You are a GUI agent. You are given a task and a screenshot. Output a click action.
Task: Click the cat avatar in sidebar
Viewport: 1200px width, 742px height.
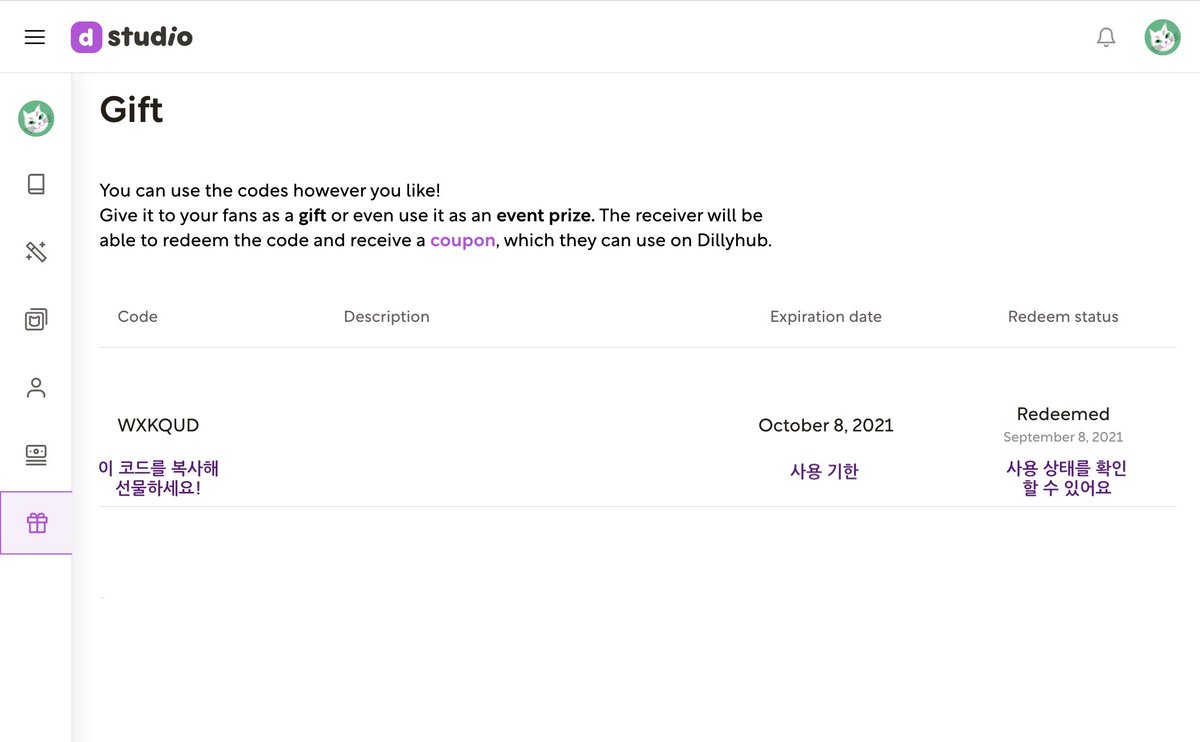[x=36, y=119]
